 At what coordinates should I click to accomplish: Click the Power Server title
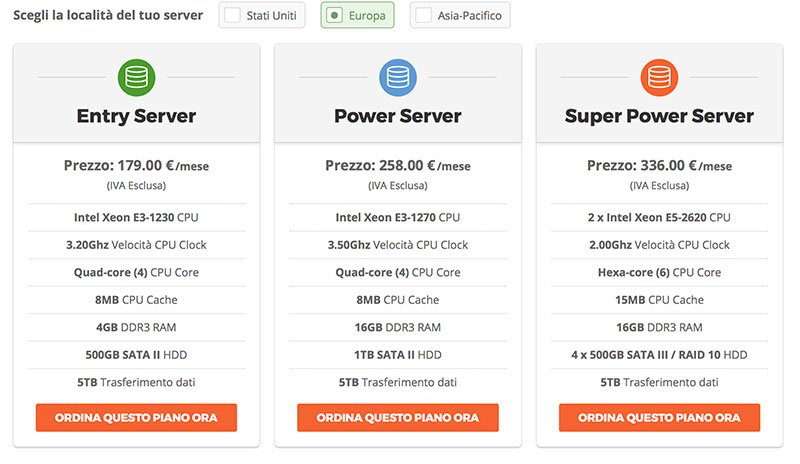[x=398, y=116]
